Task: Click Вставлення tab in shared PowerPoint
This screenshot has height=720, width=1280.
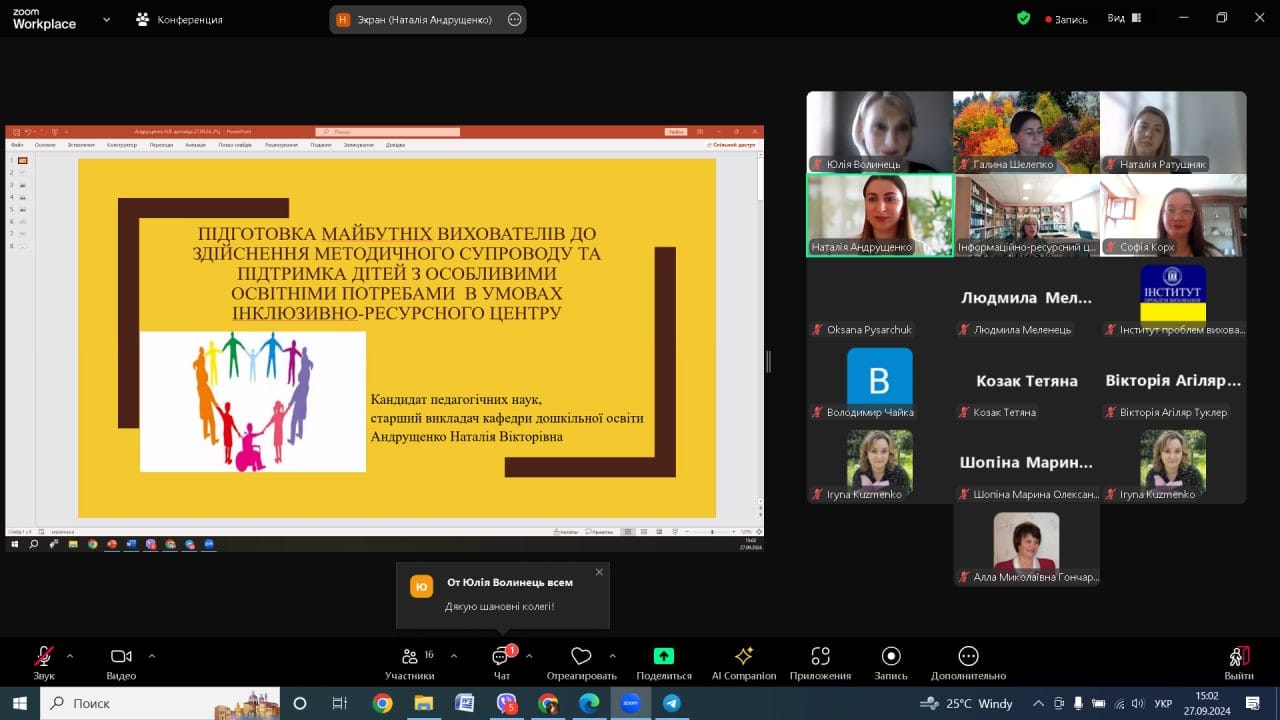Action: pyautogui.click(x=82, y=145)
